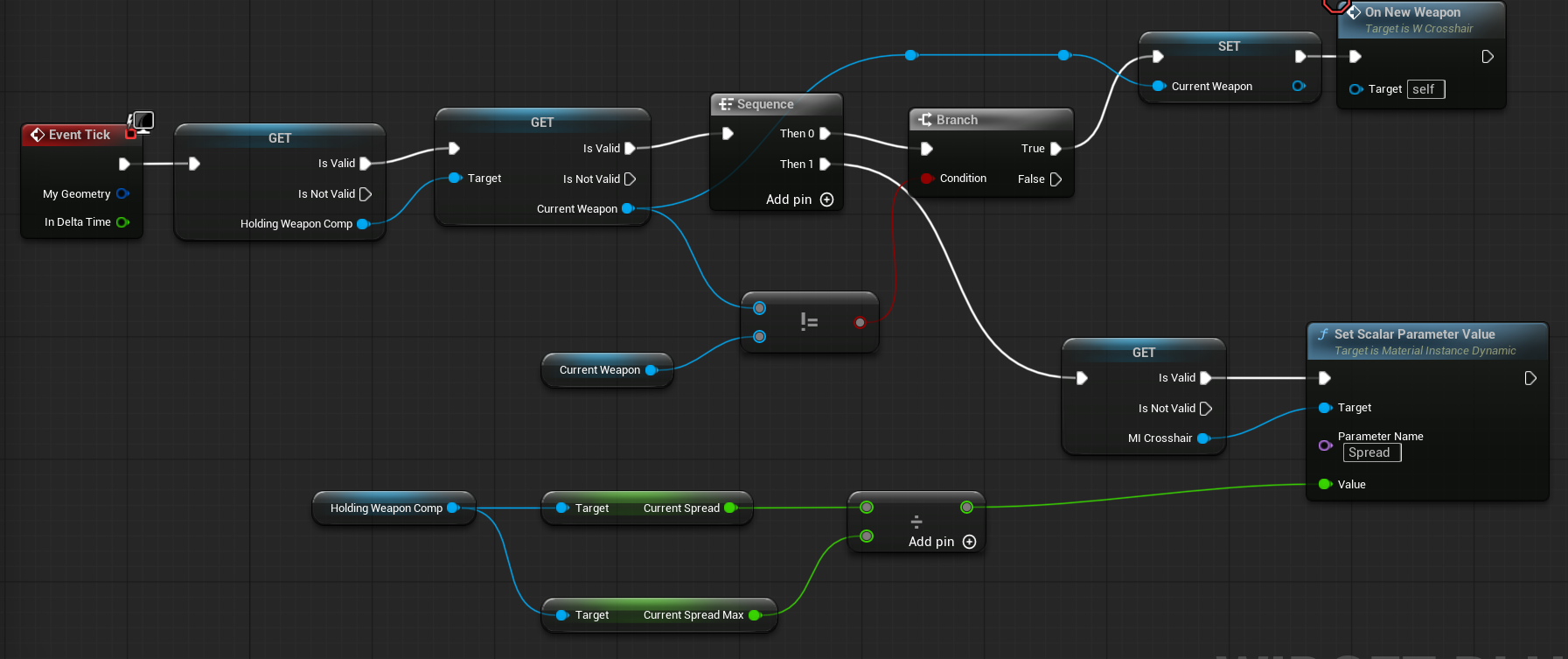This screenshot has width=1568, height=659.
Task: Click the Branch Condition boolean pin
Action: [x=927, y=179]
